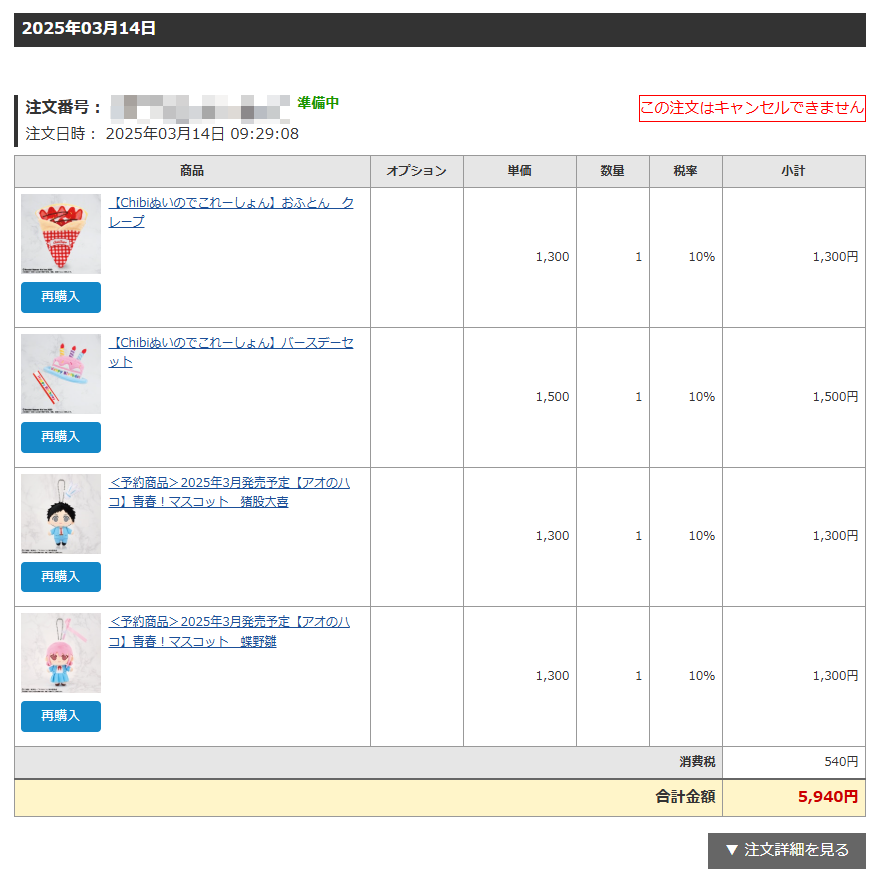Click the 合計金額 label

coord(685,797)
